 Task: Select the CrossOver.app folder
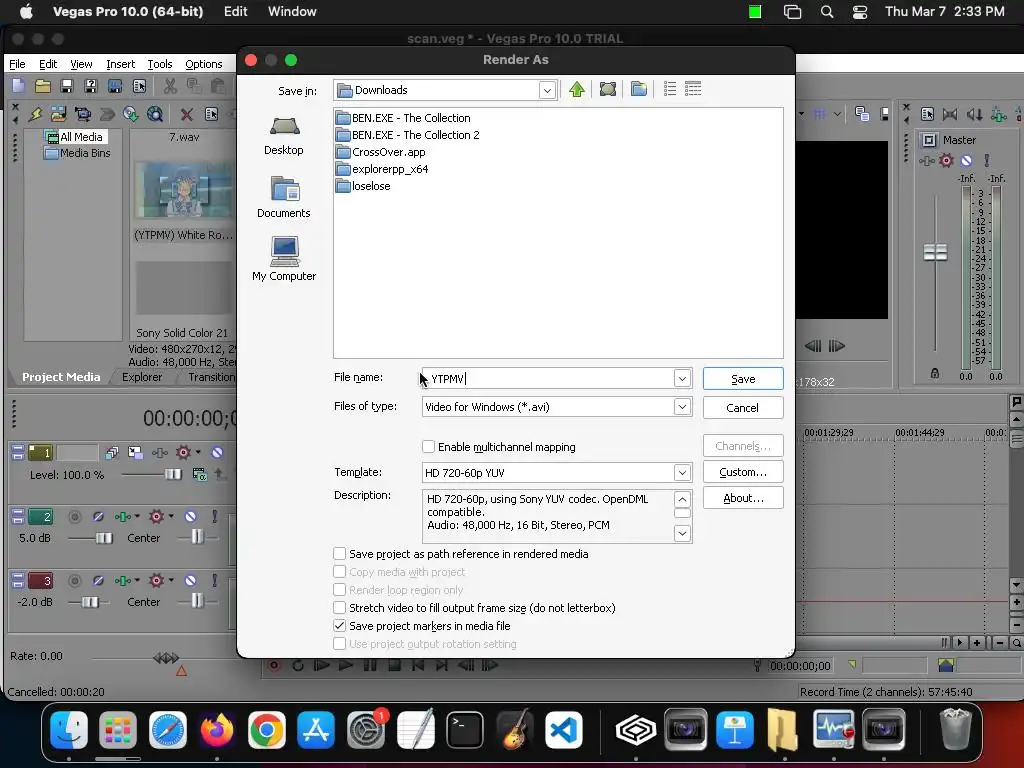381,152
